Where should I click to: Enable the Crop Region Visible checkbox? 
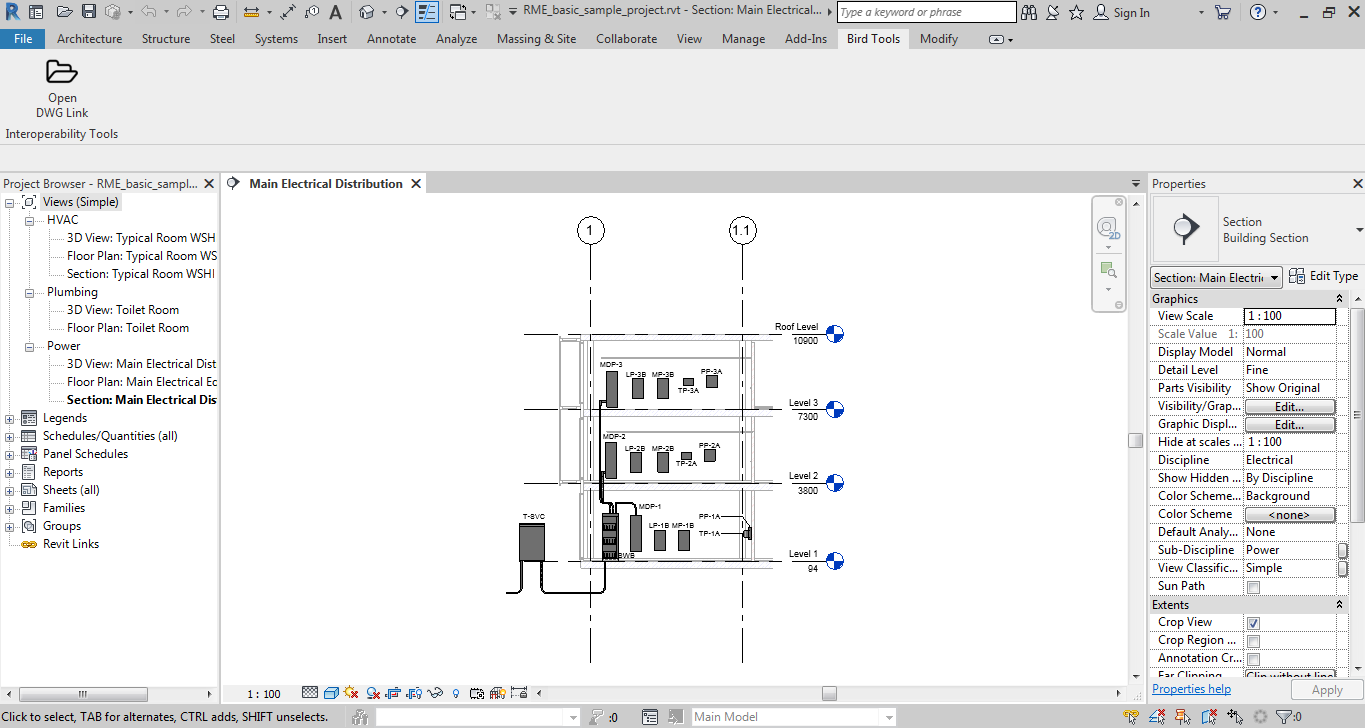pos(1251,639)
